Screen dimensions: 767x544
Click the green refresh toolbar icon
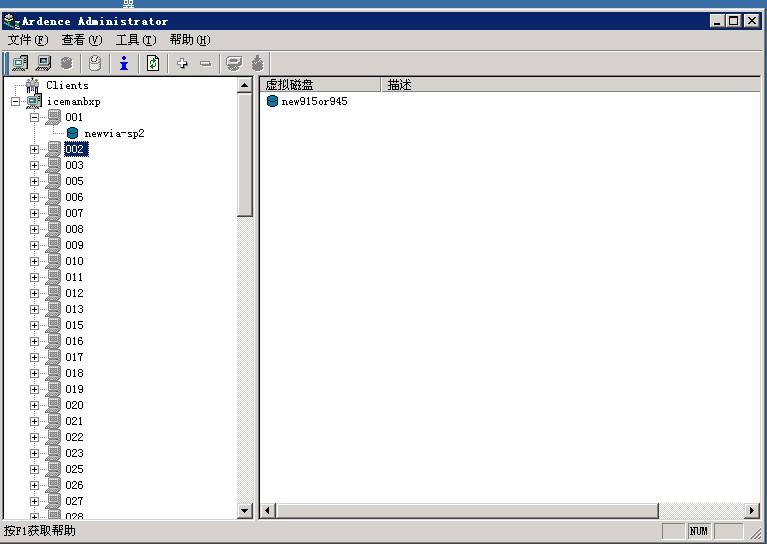point(153,63)
